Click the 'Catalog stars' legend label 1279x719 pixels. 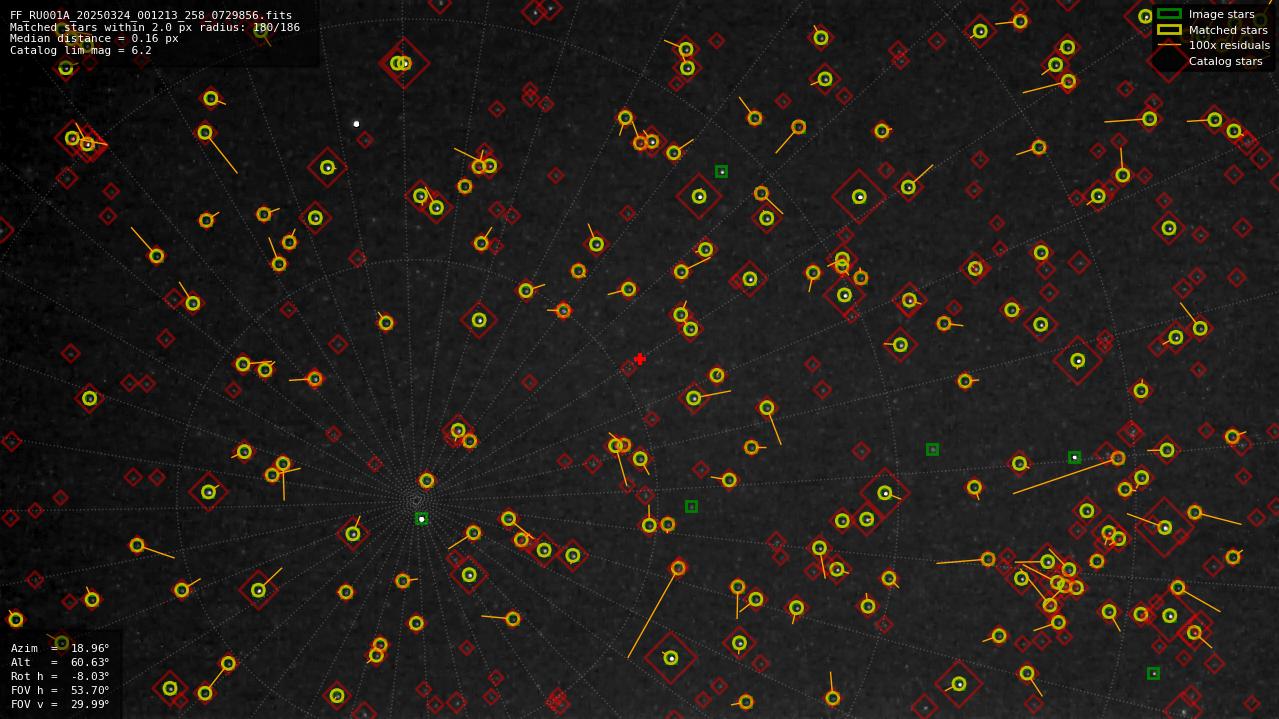[x=1225, y=61]
